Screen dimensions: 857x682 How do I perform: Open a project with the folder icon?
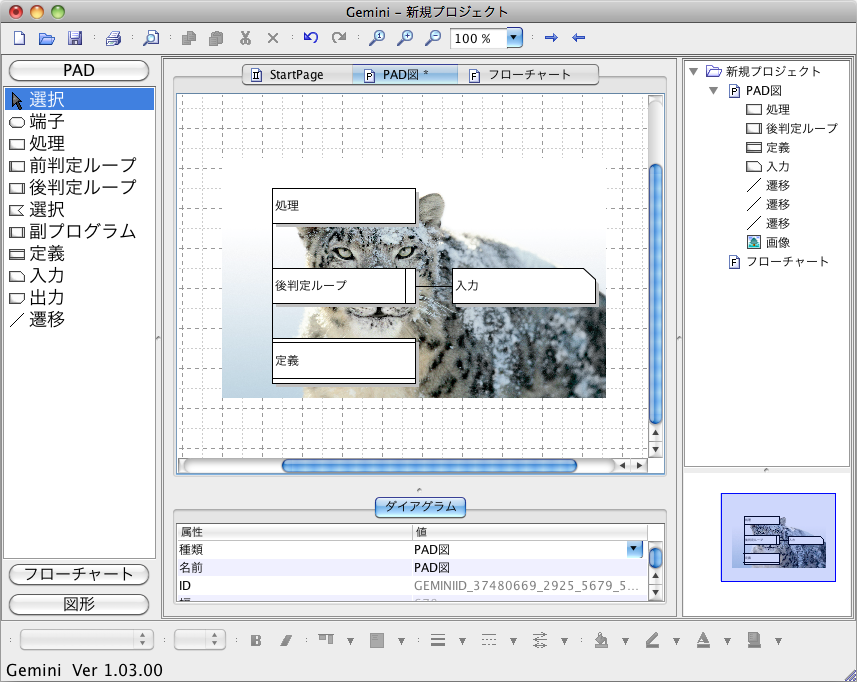point(47,38)
